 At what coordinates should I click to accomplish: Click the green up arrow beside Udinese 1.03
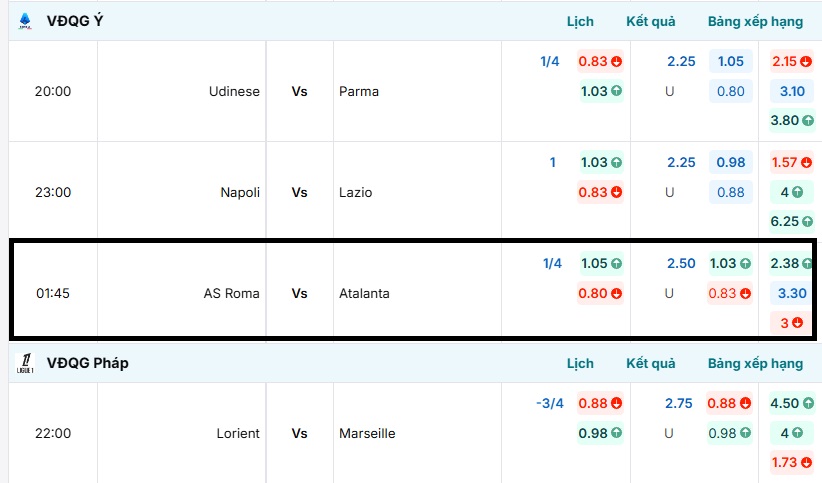pos(616,91)
